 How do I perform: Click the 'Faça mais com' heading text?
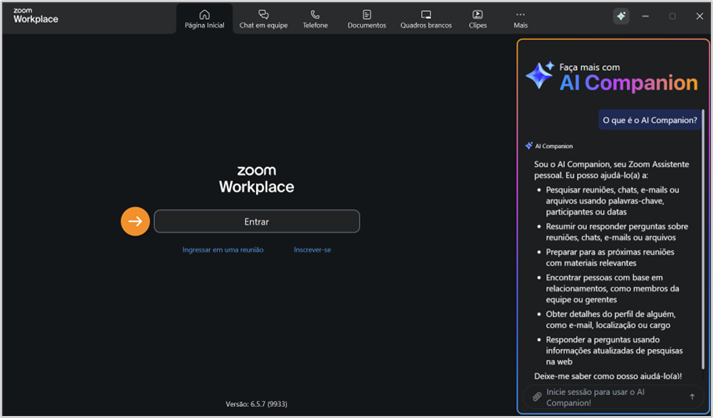(589, 67)
